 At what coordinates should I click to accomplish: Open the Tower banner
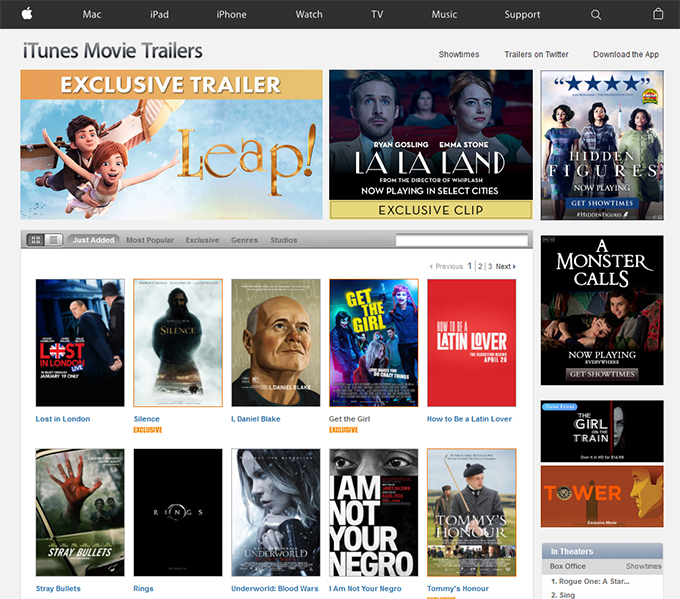pos(602,497)
